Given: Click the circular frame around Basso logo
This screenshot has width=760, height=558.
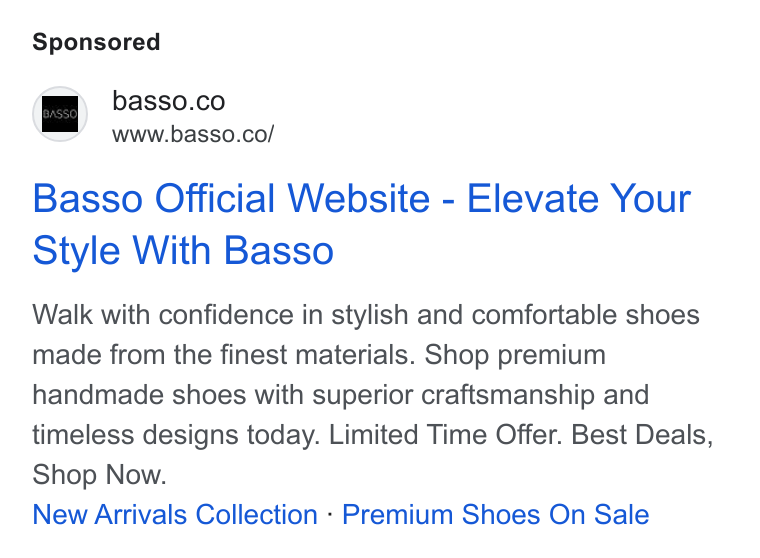Looking at the screenshot, I should tap(60, 114).
